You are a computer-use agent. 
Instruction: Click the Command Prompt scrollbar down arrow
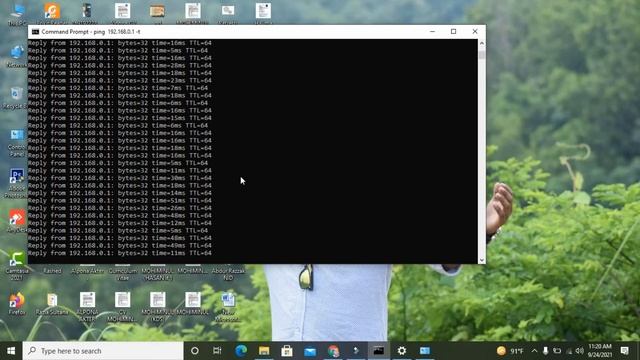click(482, 260)
